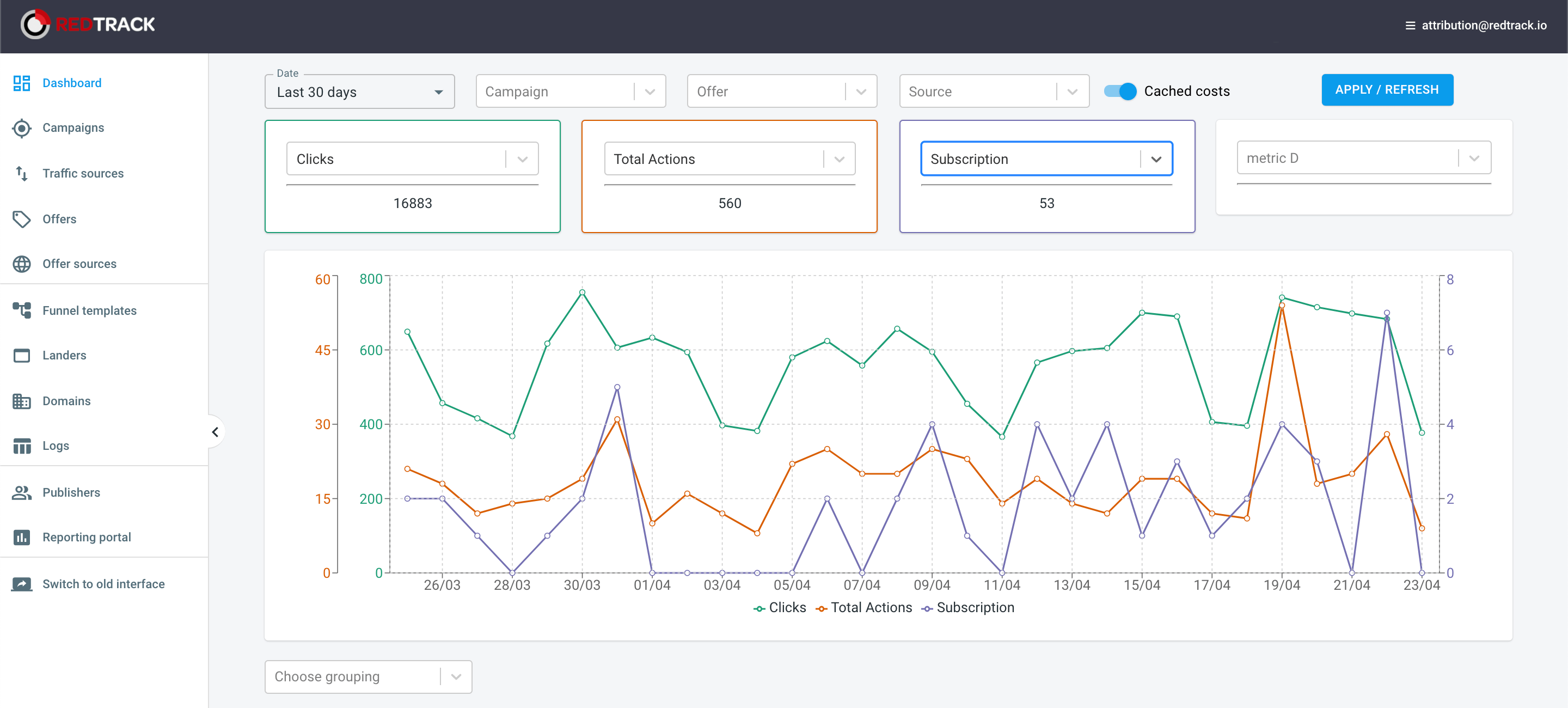Open the Logs menu item
Viewport: 1568px width, 708px height.
[56, 445]
